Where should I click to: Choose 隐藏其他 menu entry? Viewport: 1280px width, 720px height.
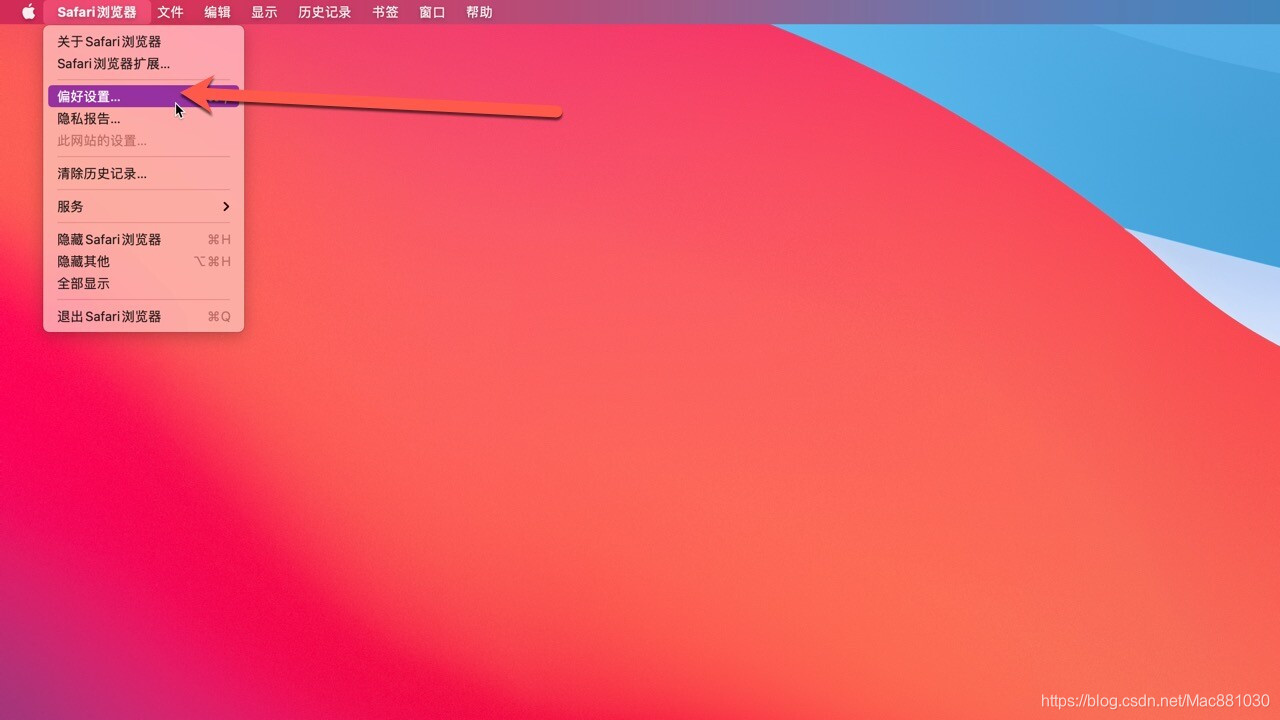[144, 261]
